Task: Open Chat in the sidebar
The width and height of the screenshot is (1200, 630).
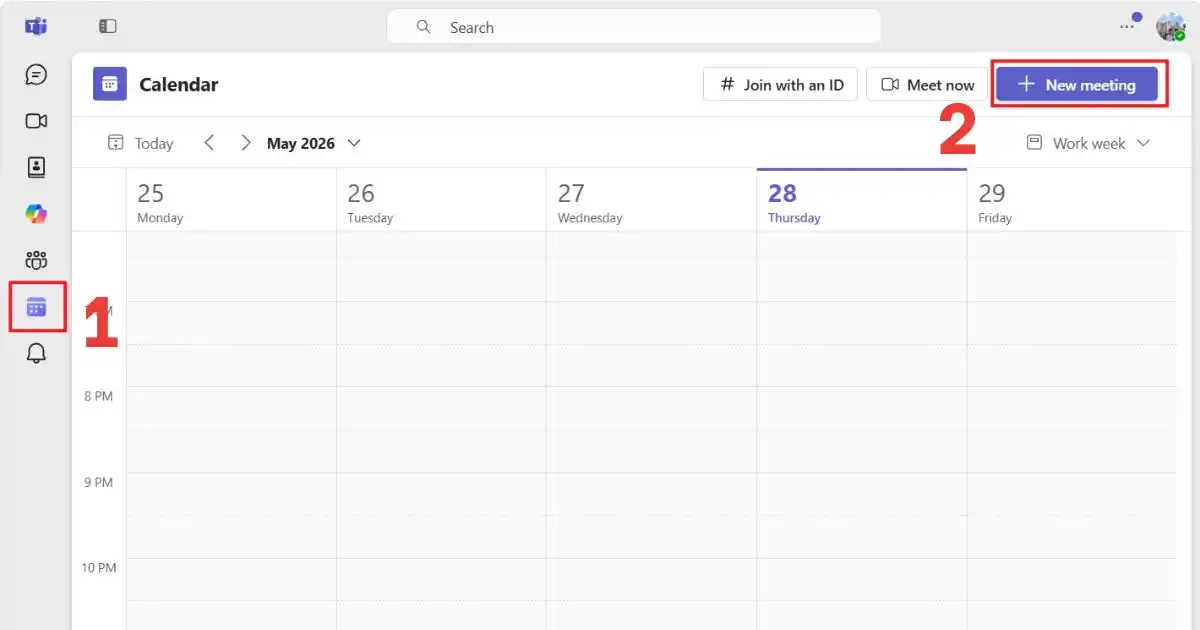Action: [36, 75]
